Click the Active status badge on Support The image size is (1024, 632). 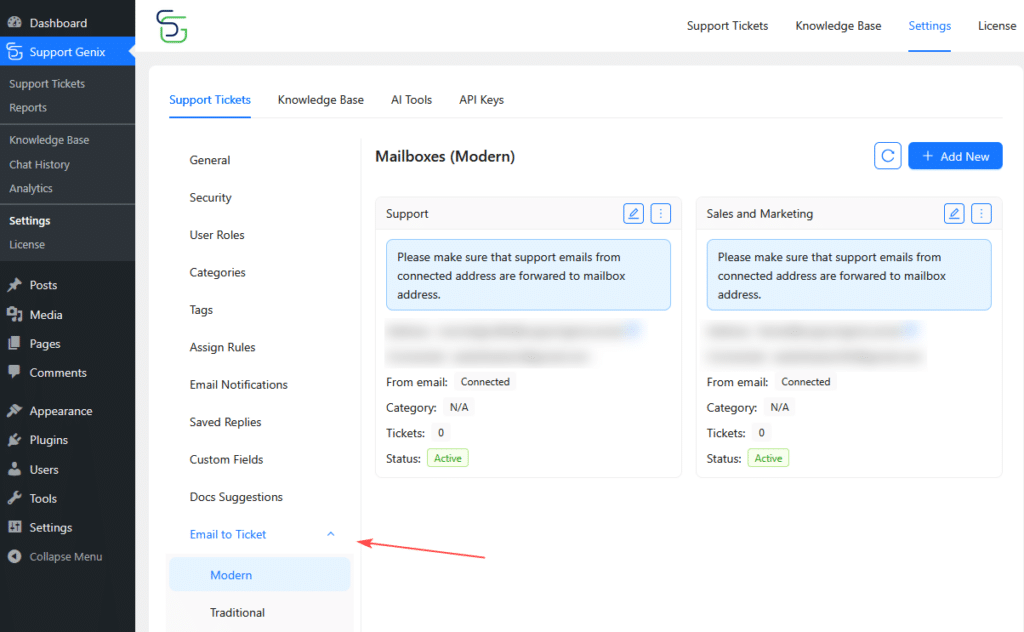click(447, 457)
